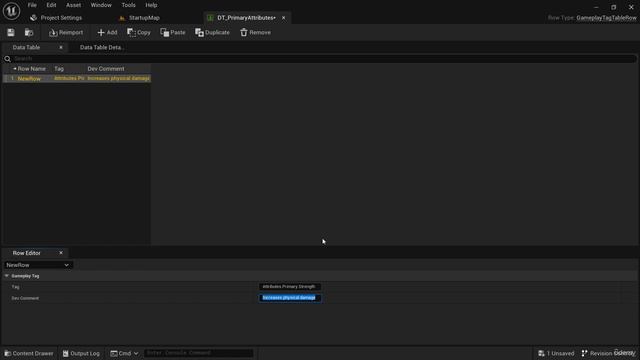Image resolution: width=640 pixels, height=360 pixels.
Task: Click the 1 Unsaved indicator
Action: (x=556, y=353)
